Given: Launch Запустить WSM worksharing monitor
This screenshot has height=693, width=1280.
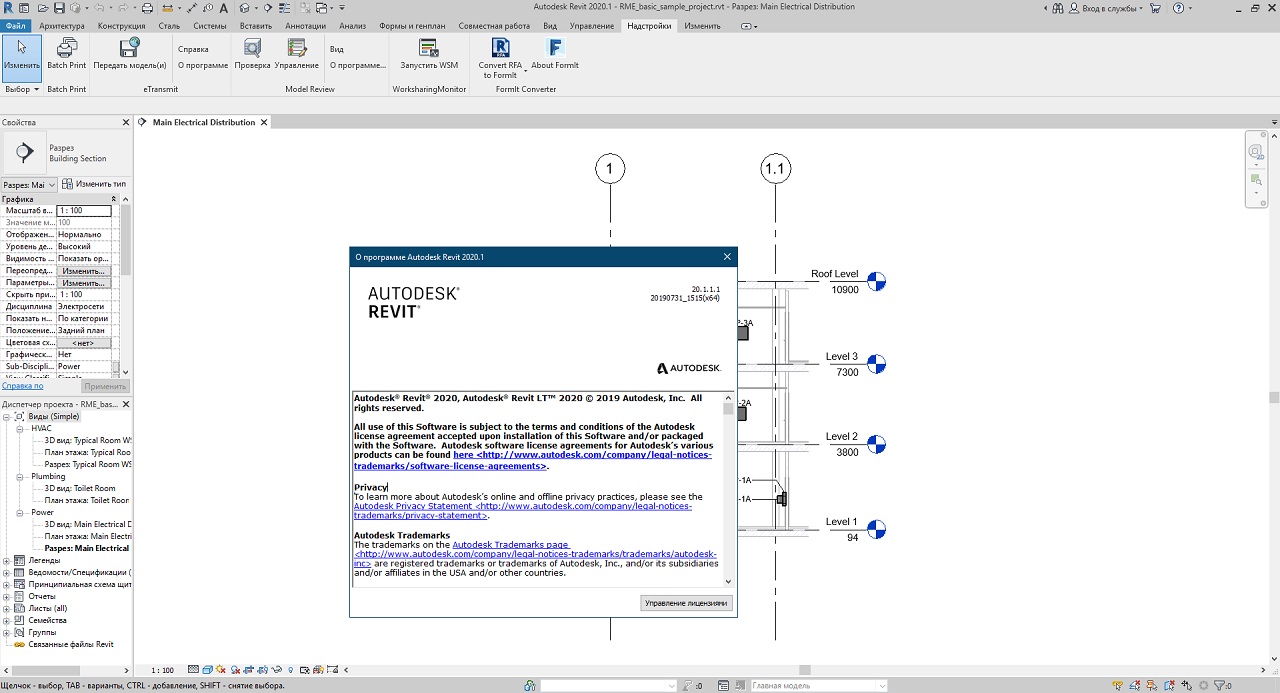Looking at the screenshot, I should (429, 48).
